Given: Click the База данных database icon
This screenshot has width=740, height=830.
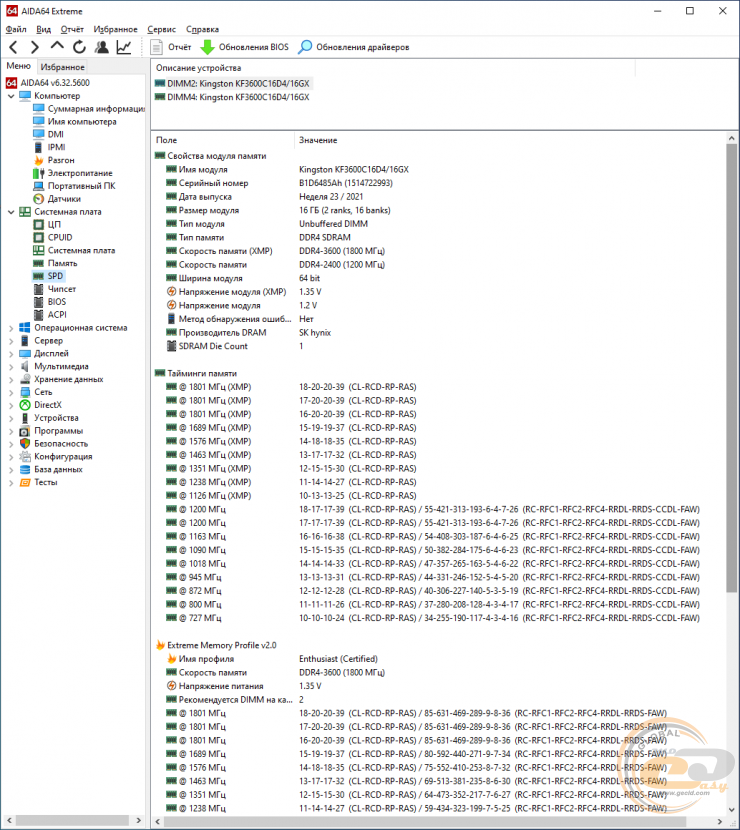Looking at the screenshot, I should click(x=25, y=470).
